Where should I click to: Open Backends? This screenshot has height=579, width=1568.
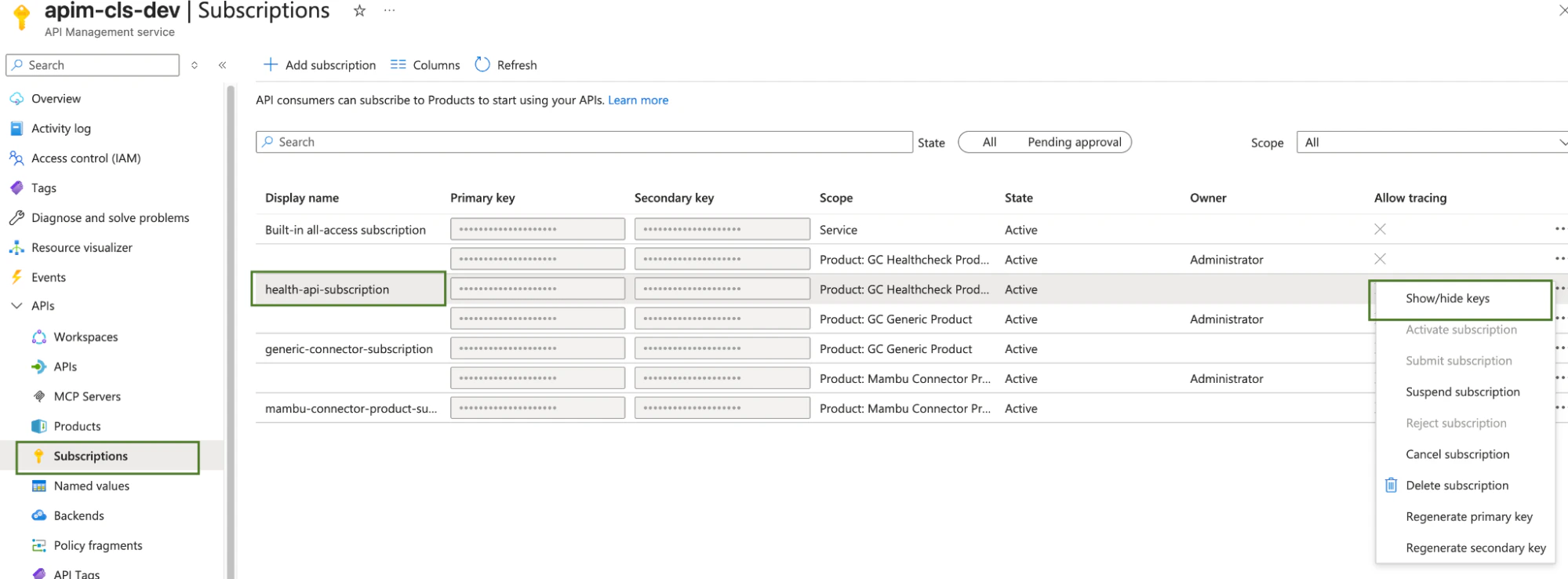[78, 516]
